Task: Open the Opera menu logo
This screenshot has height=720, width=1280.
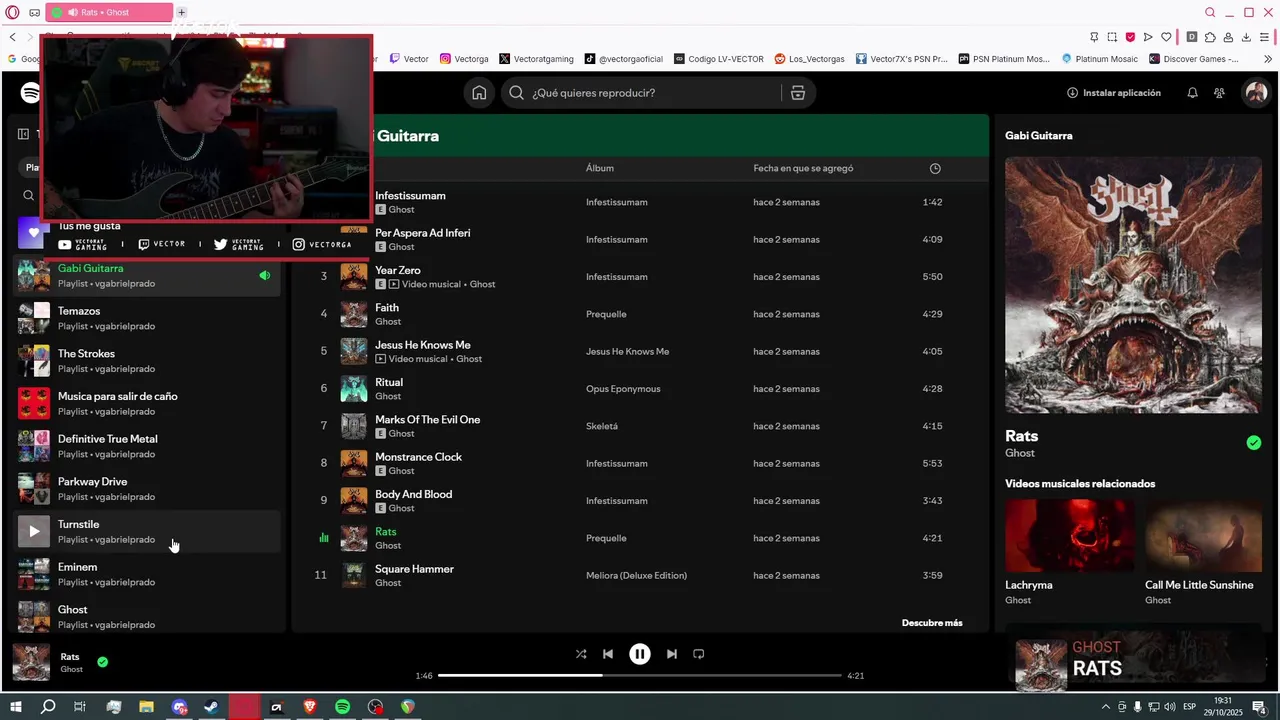Action: coord(13,13)
